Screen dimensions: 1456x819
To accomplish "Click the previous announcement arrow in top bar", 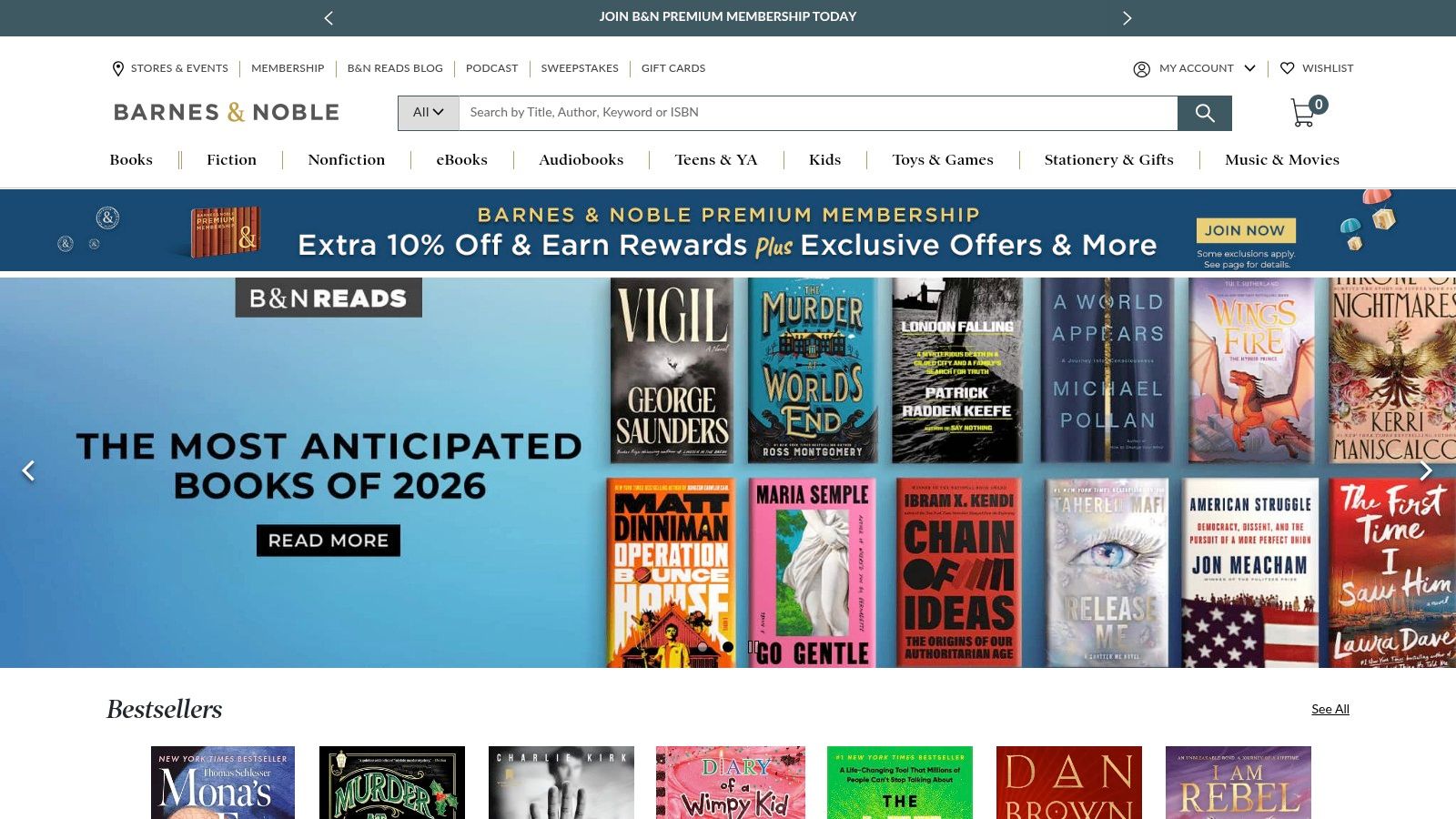I will pos(329,18).
